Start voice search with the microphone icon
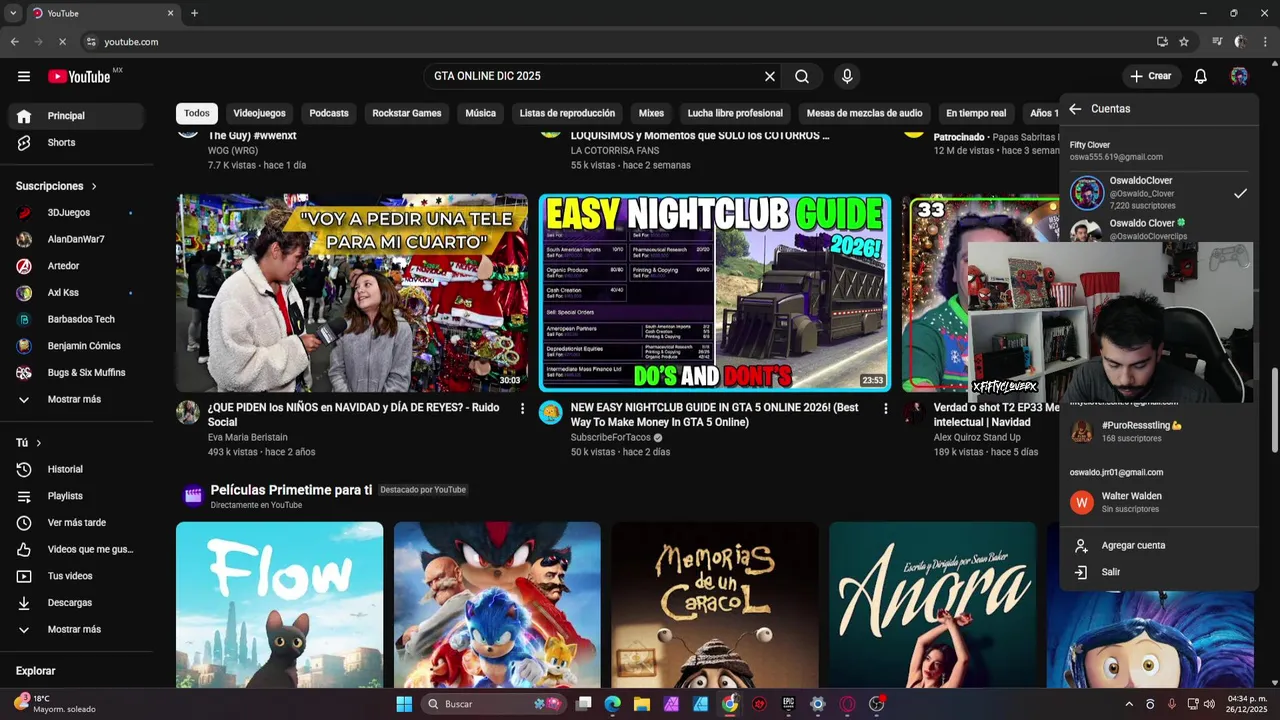 point(847,76)
